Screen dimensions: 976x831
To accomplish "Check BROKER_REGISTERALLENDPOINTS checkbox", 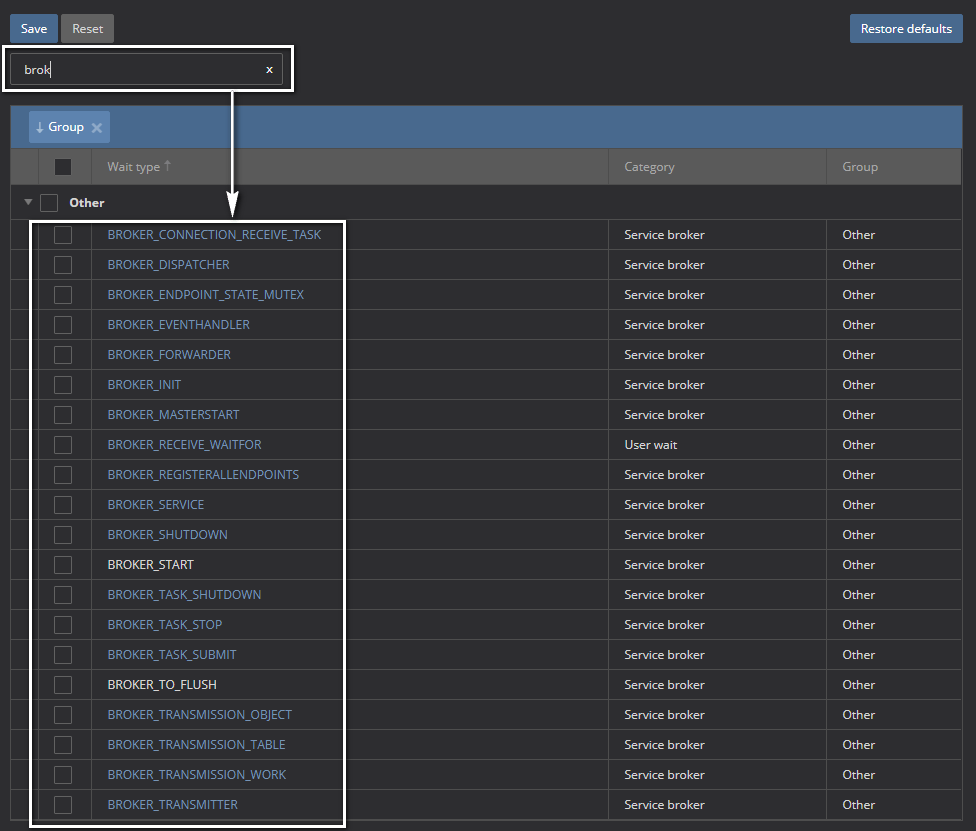I will [63, 475].
